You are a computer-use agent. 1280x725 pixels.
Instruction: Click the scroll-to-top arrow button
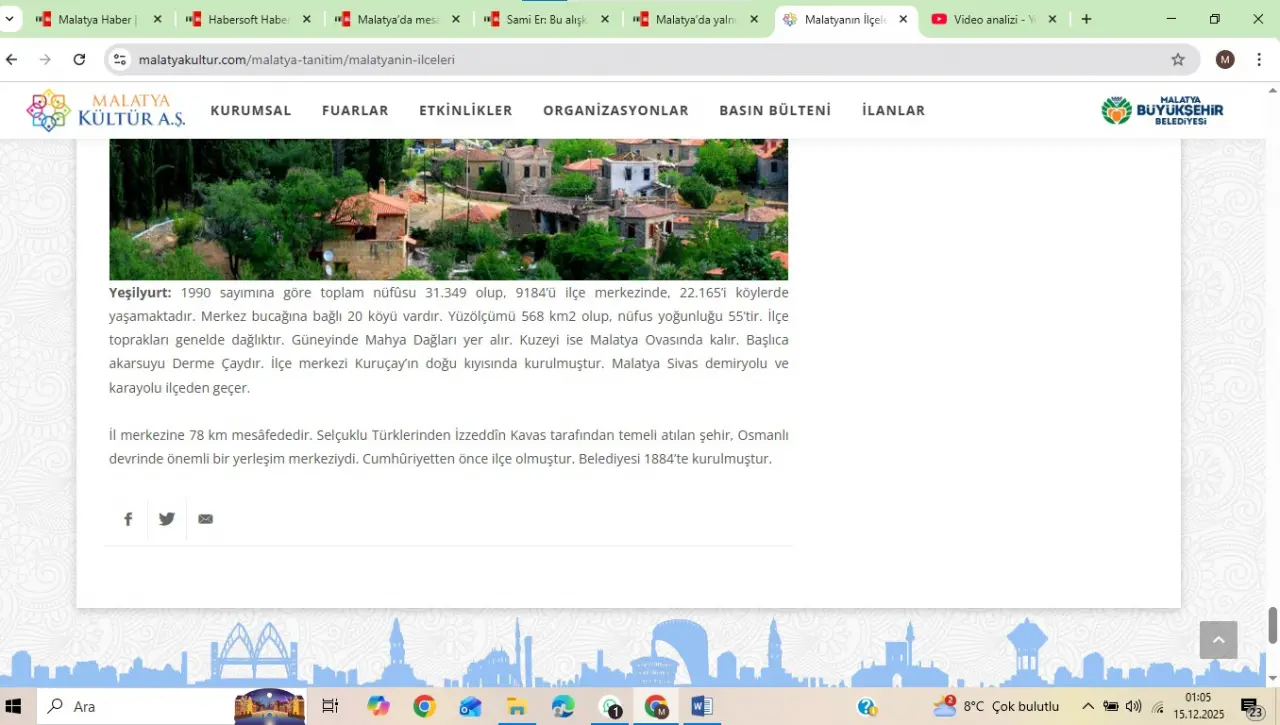coord(1218,640)
